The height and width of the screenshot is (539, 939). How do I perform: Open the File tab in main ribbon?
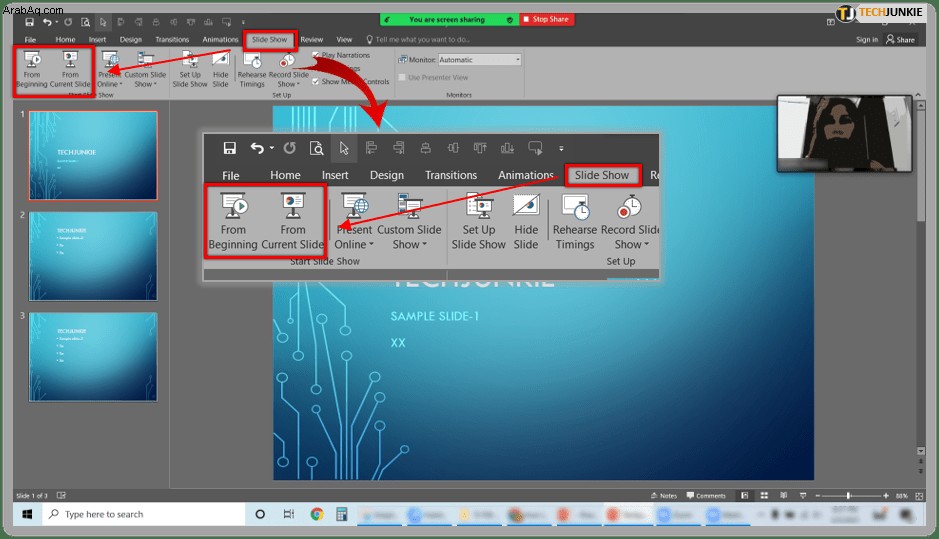[x=30, y=40]
